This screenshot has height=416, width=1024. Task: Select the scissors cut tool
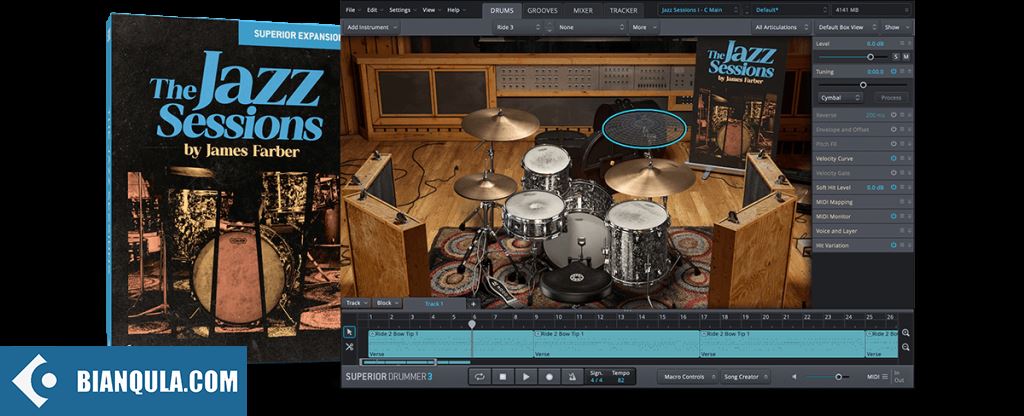(349, 347)
